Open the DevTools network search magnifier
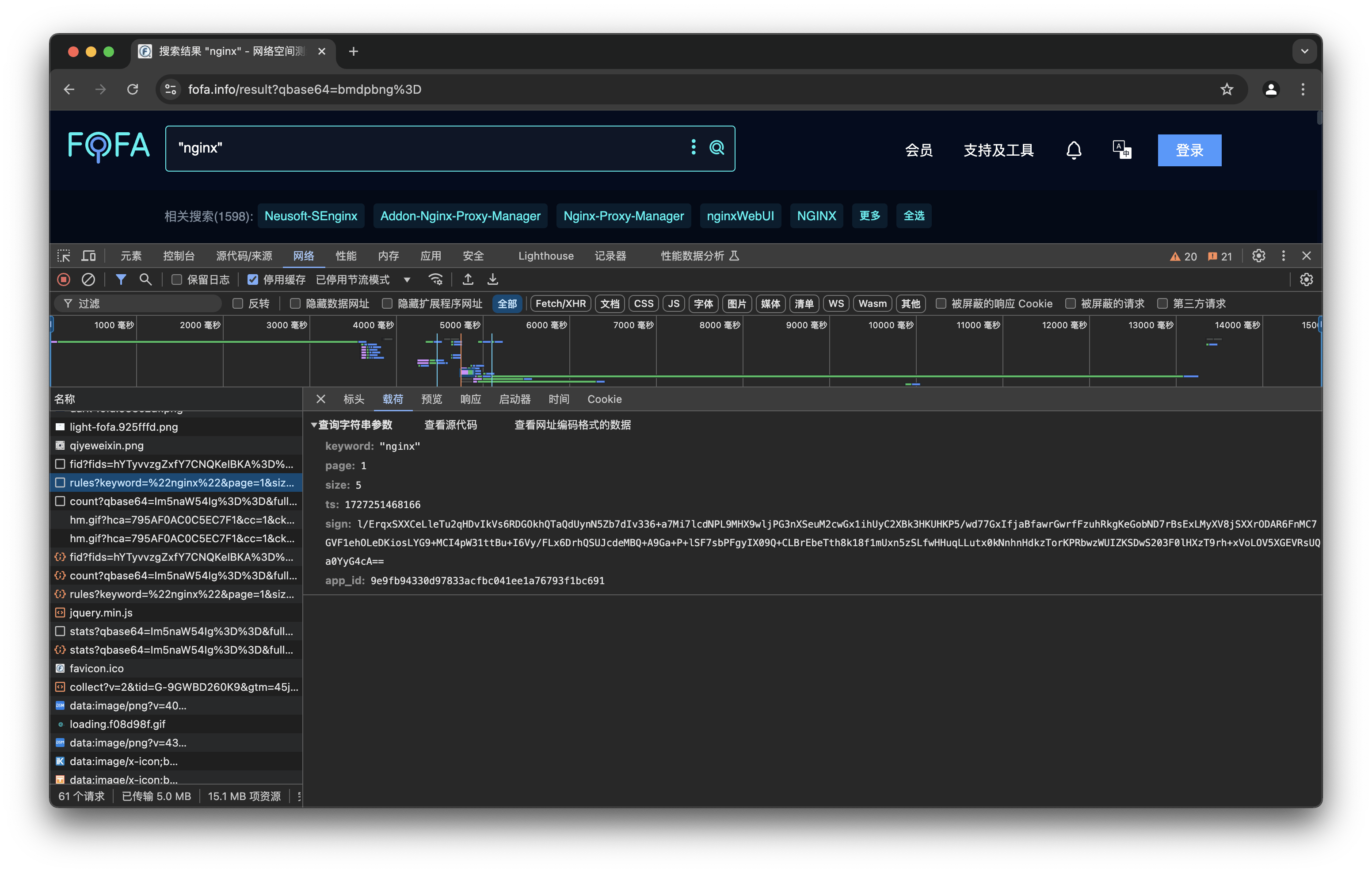Screen dimensions: 1372x873 click(145, 280)
